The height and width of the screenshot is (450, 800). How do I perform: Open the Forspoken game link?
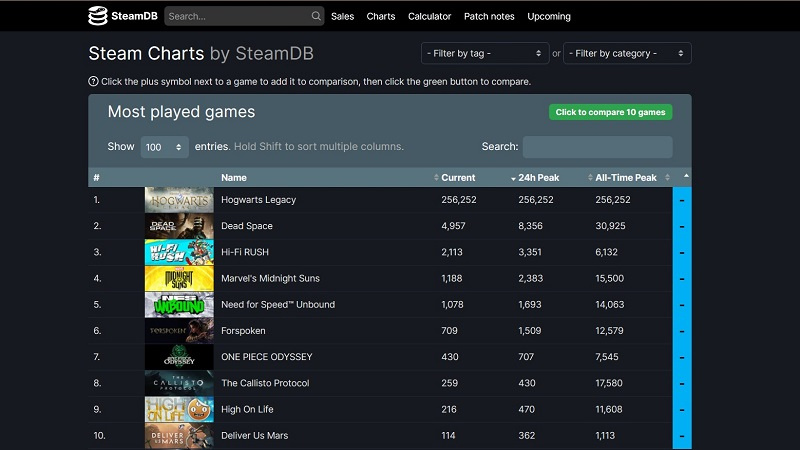tap(243, 331)
